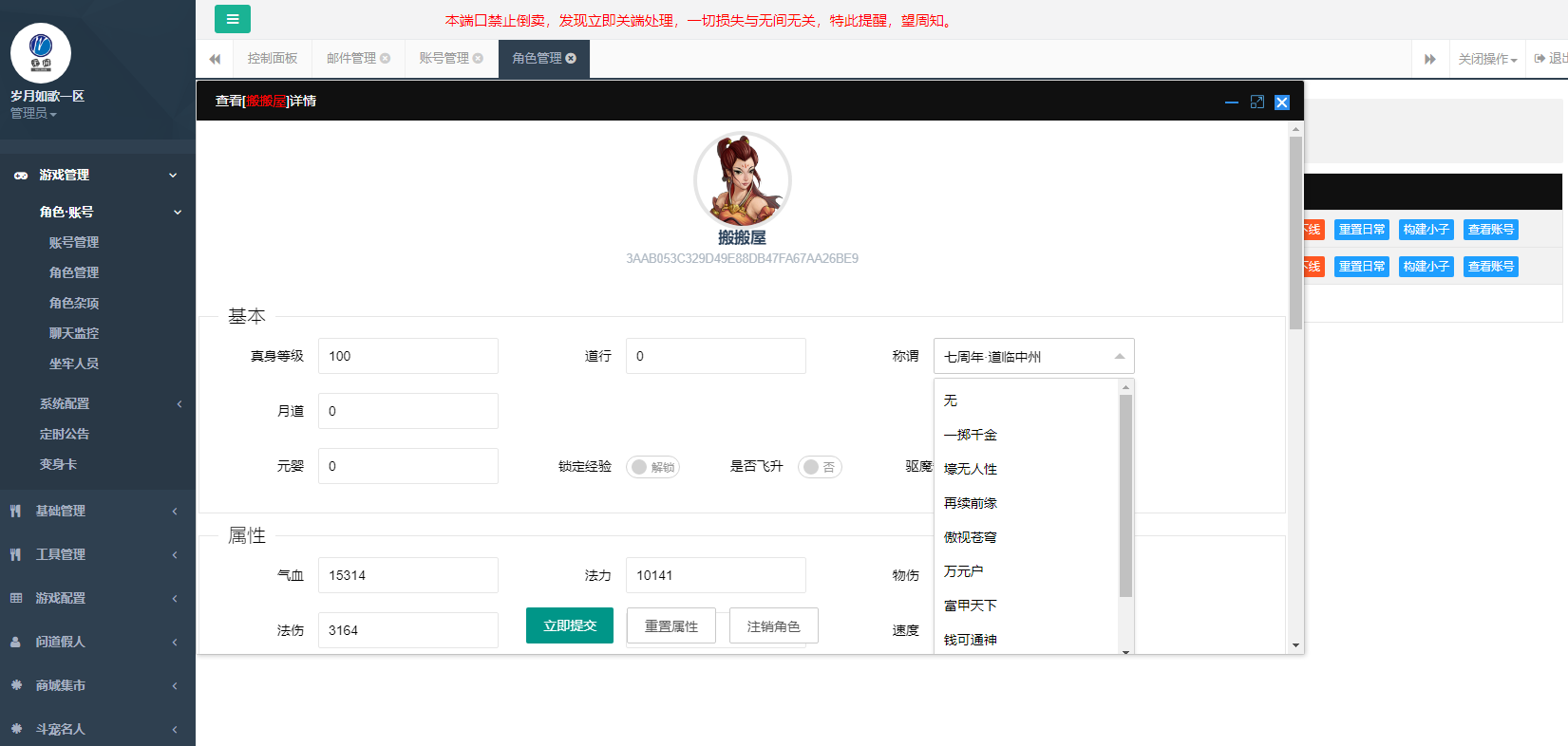
Task: Switch to the 控制面板 tab
Action: coord(273,58)
